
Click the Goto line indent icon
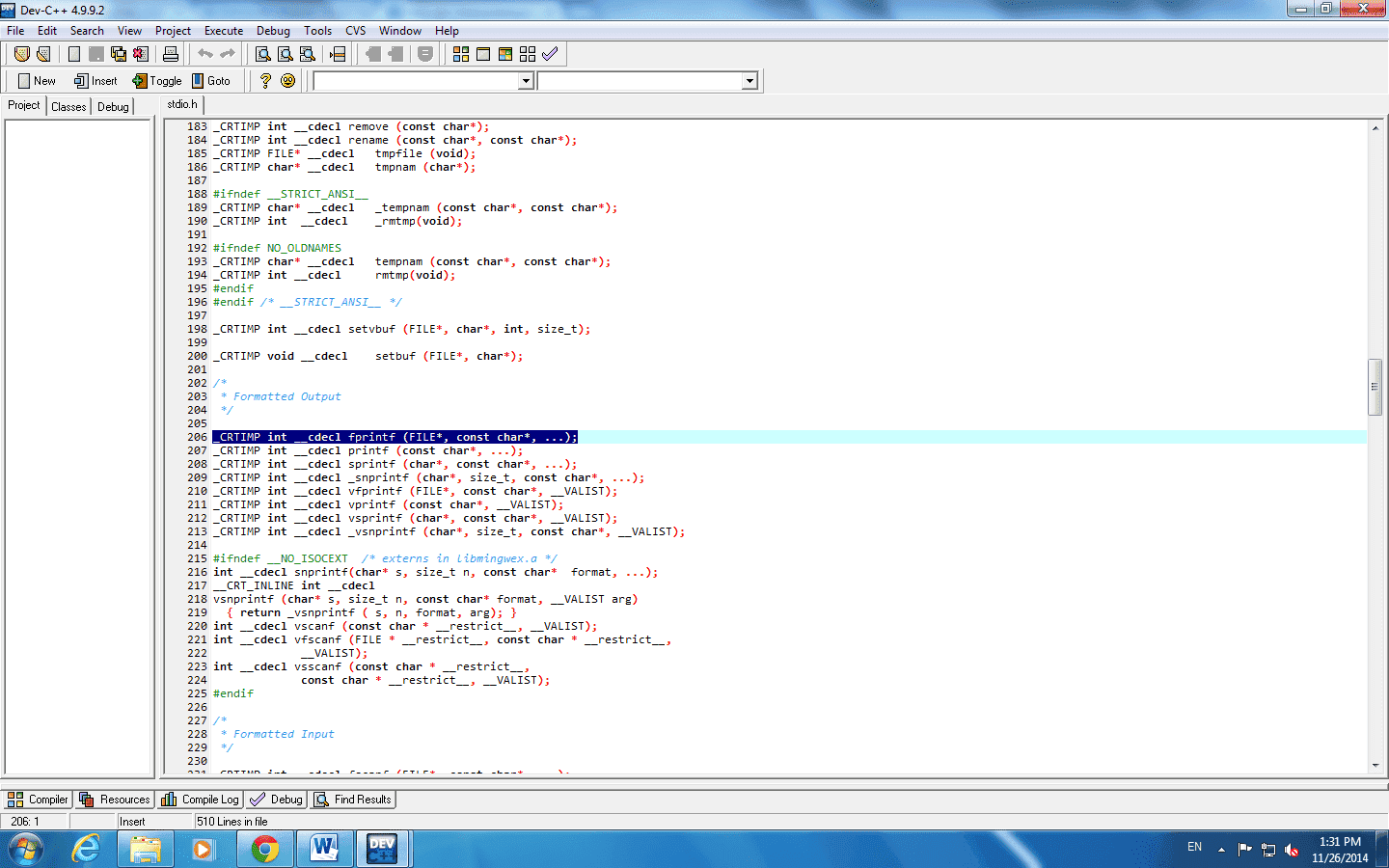click(338, 54)
